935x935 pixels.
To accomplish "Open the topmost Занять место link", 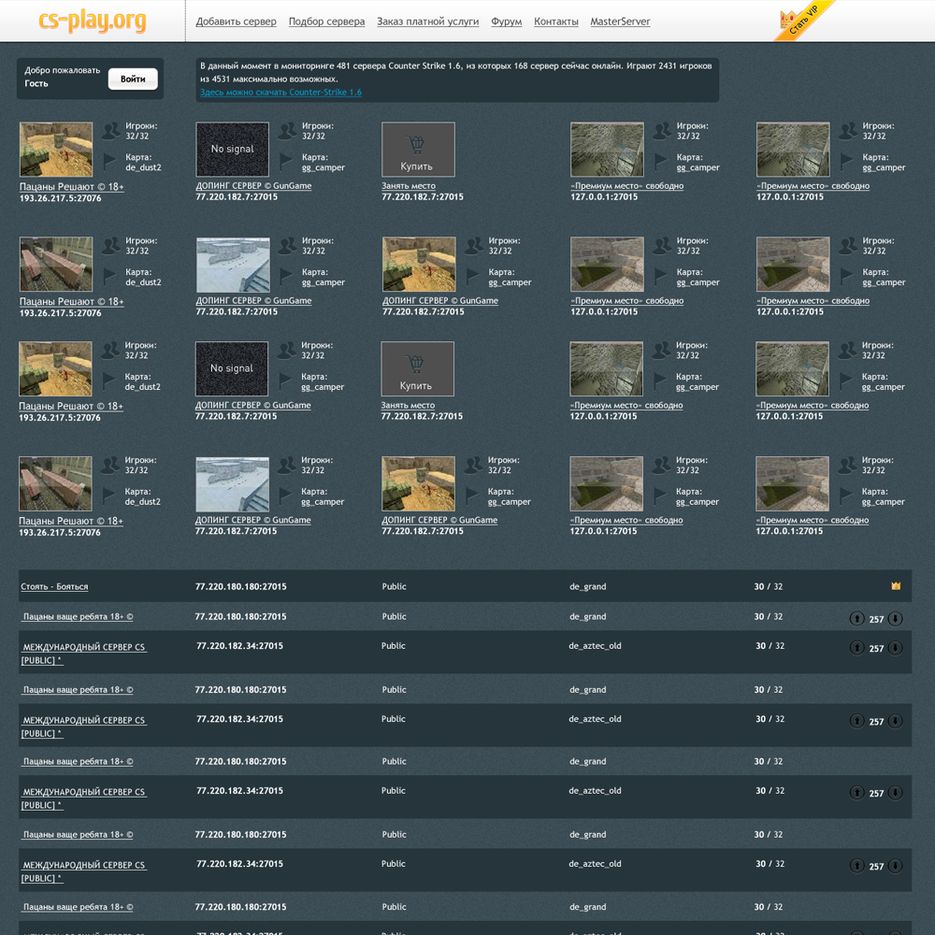I will (408, 186).
